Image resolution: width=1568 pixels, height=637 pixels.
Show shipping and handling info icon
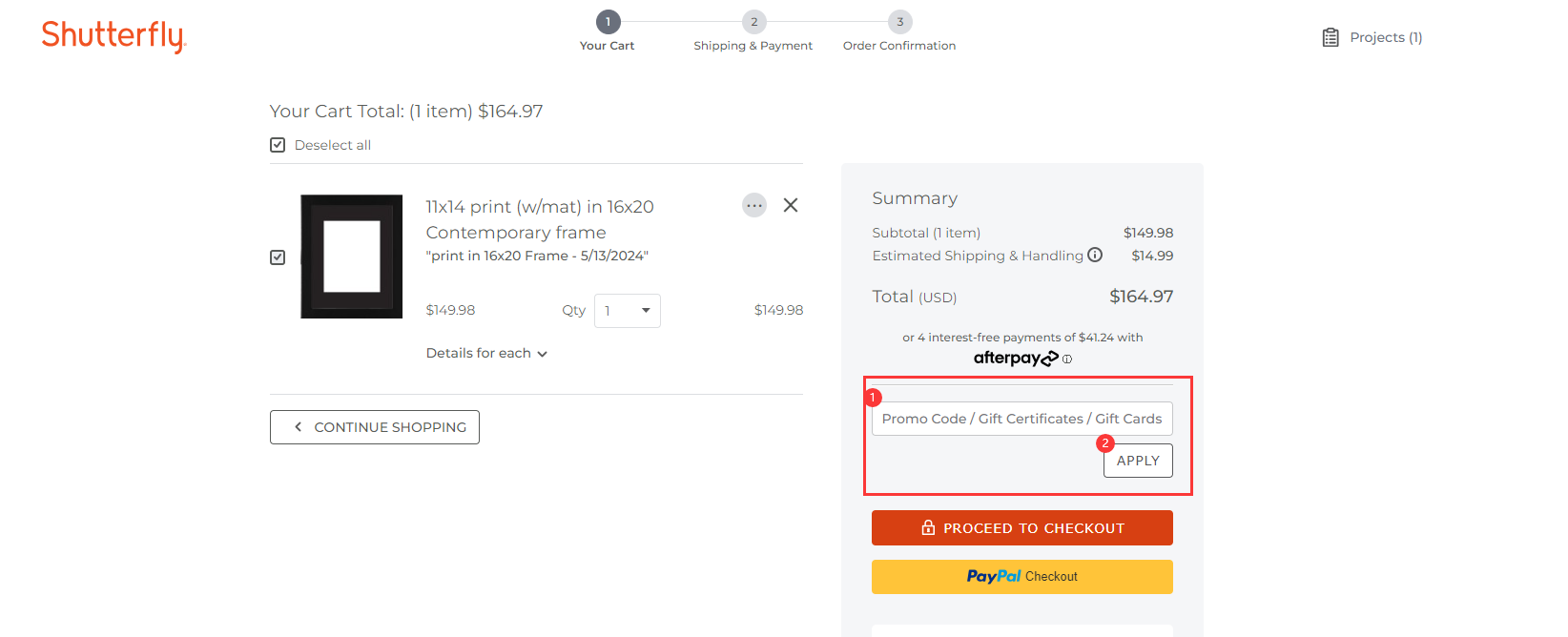1095,255
